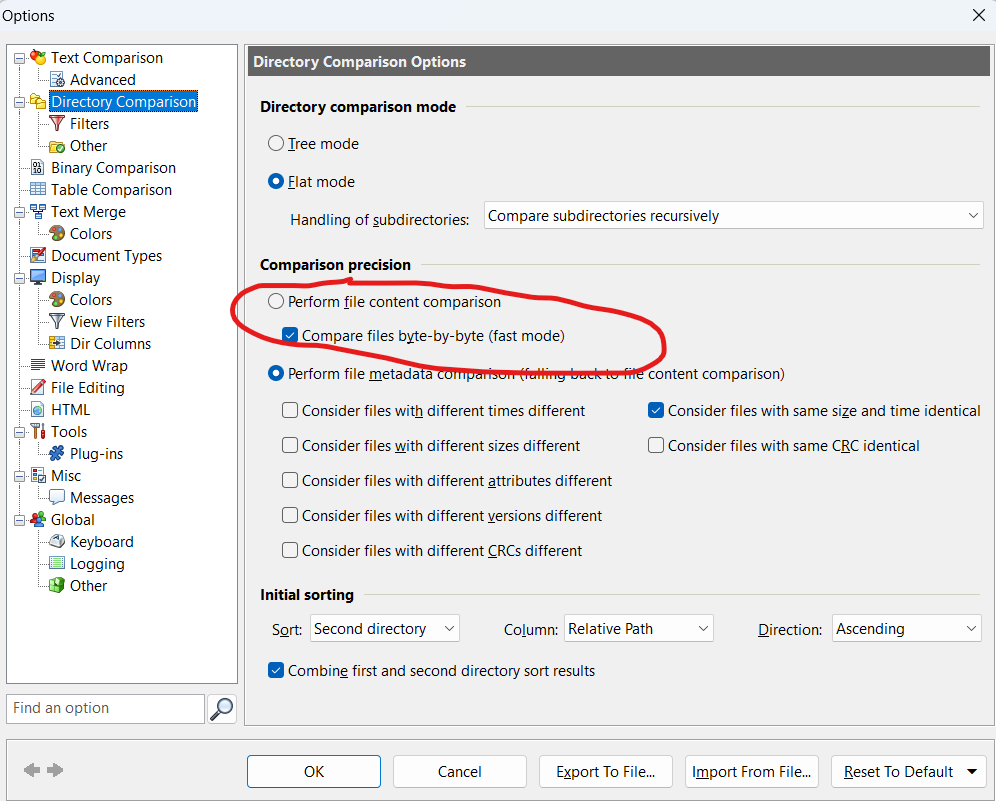This screenshot has width=996, height=801.
Task: Collapse the Text Comparison tree node
Action: point(20,58)
